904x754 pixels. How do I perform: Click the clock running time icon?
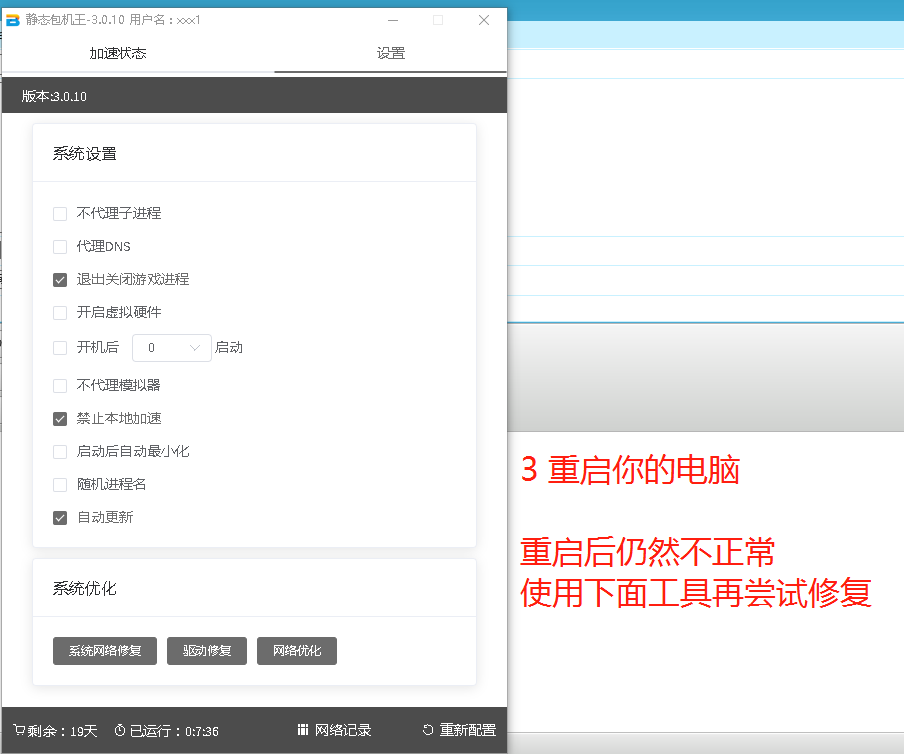120,730
